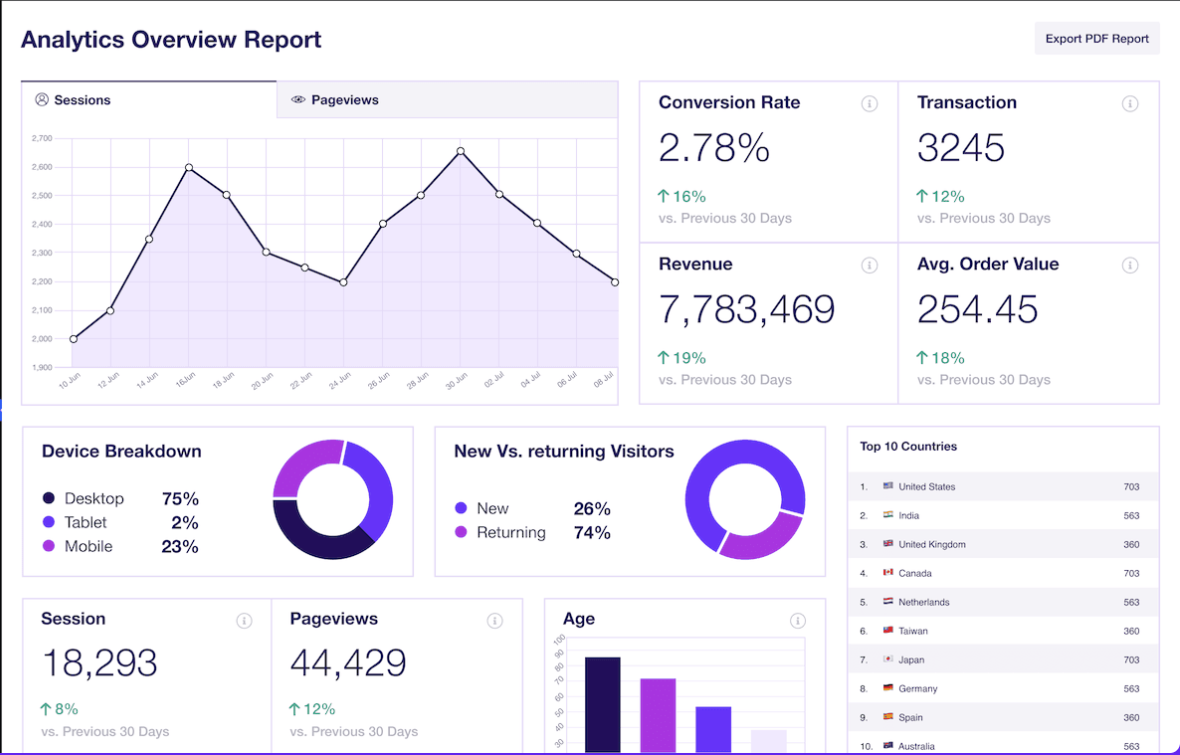This screenshot has height=755, width=1180.
Task: Click the United Kingdom flag icon
Action: 888,543
